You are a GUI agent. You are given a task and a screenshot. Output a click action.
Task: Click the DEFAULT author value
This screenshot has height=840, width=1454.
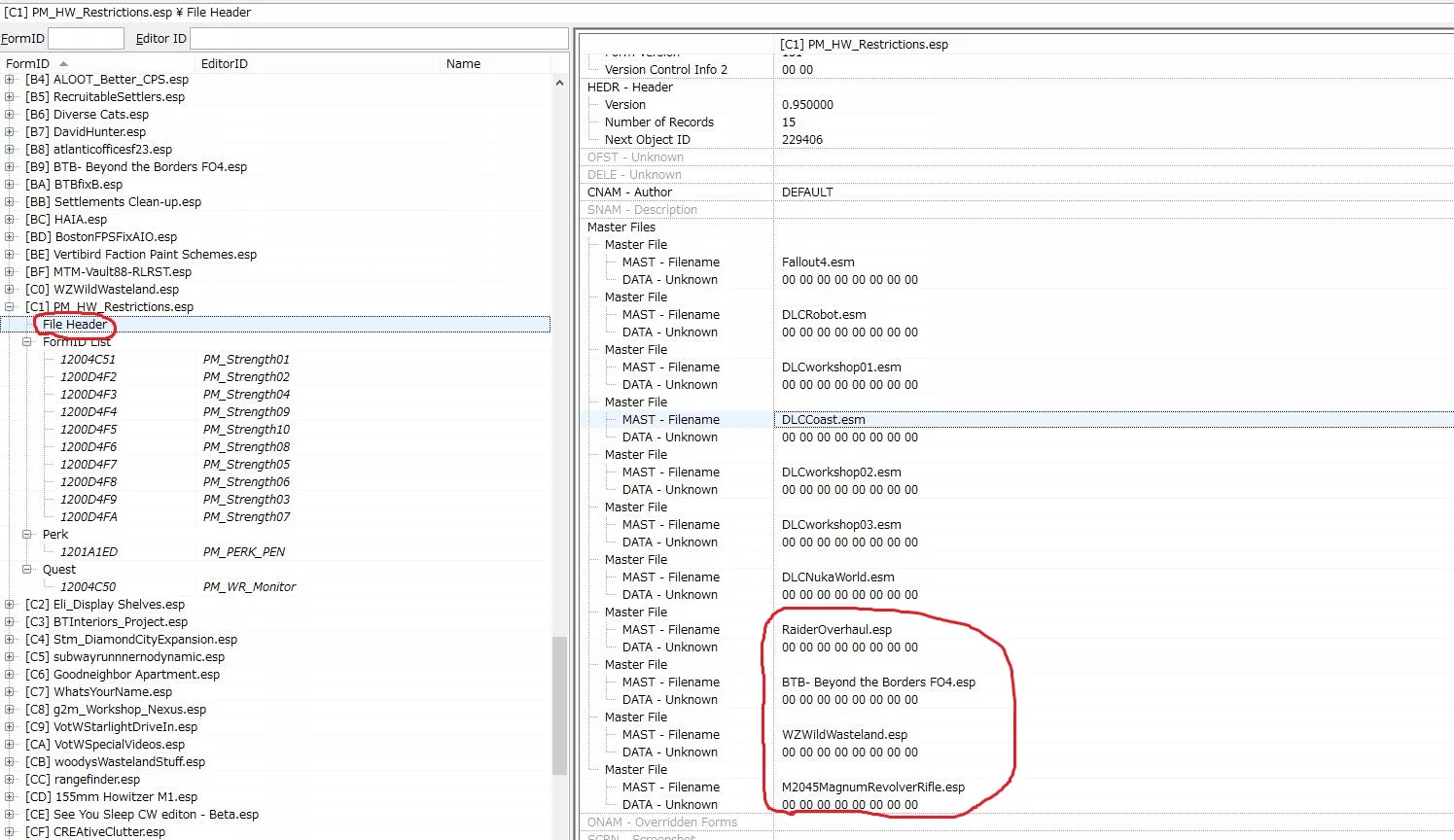807,192
